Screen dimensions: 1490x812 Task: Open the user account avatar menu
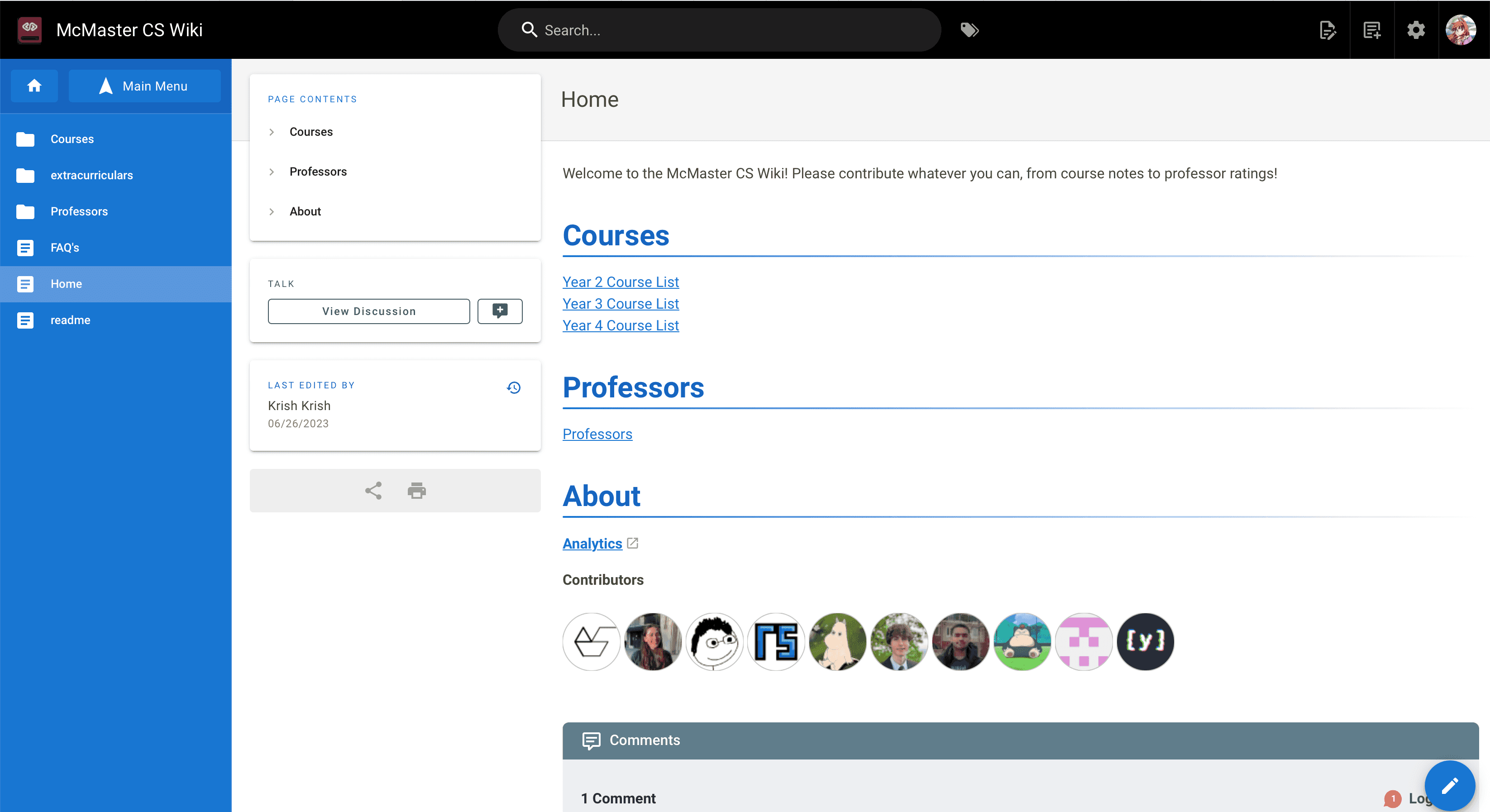tap(1461, 29)
